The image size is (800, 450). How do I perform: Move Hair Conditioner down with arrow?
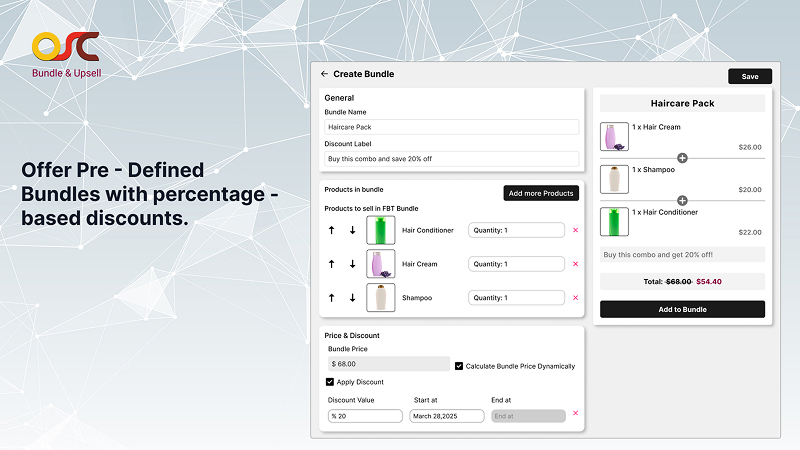pos(352,231)
